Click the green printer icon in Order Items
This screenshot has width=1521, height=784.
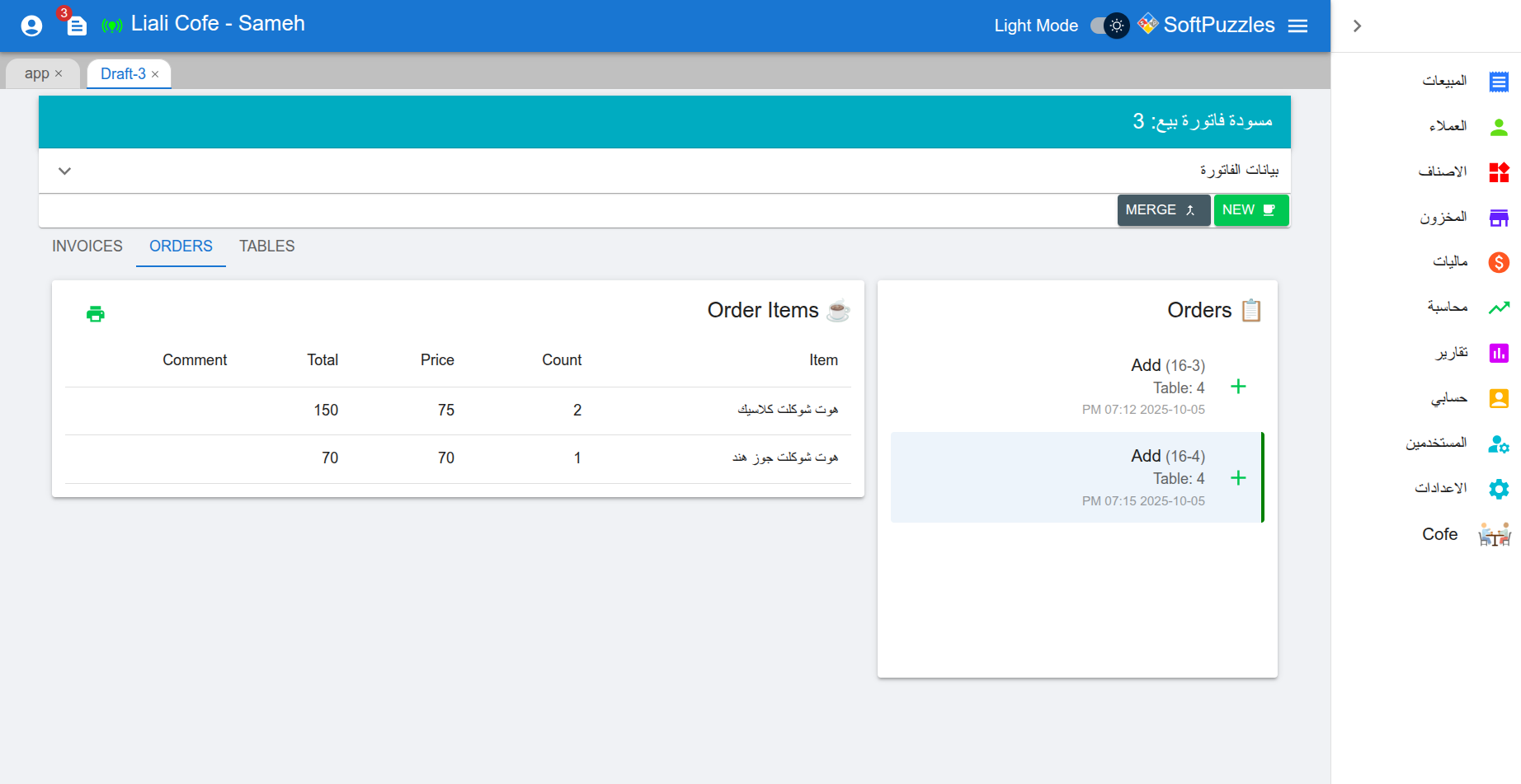96,314
